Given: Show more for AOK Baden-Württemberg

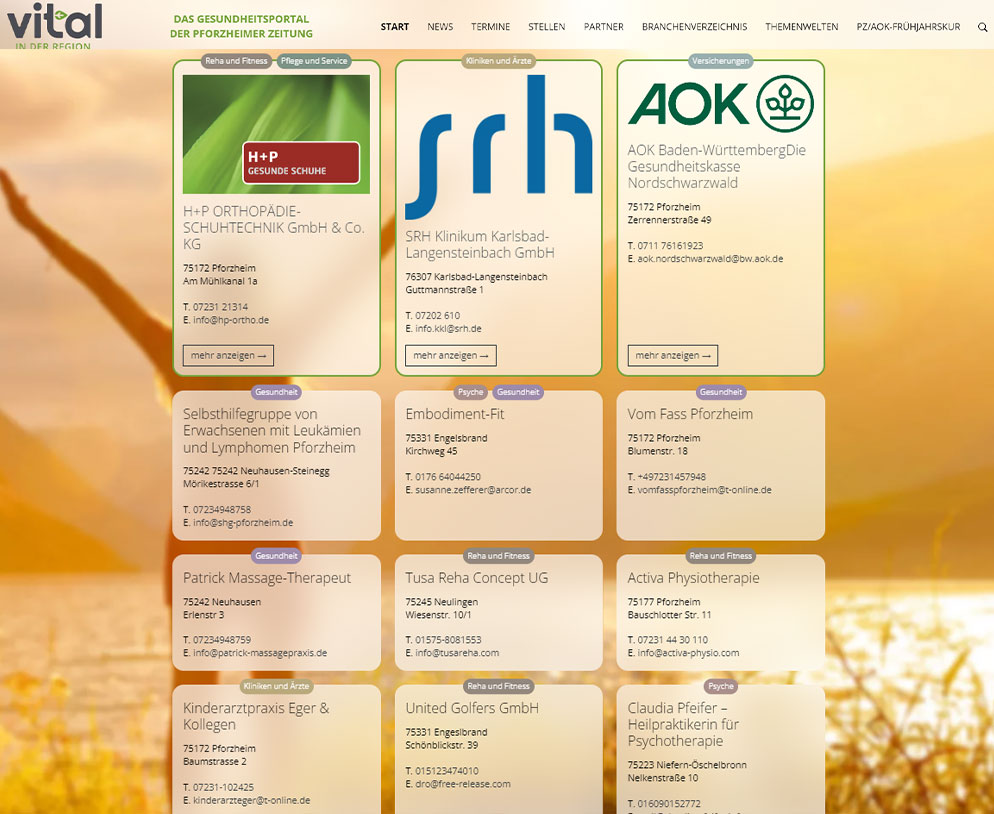Looking at the screenshot, I should (673, 355).
